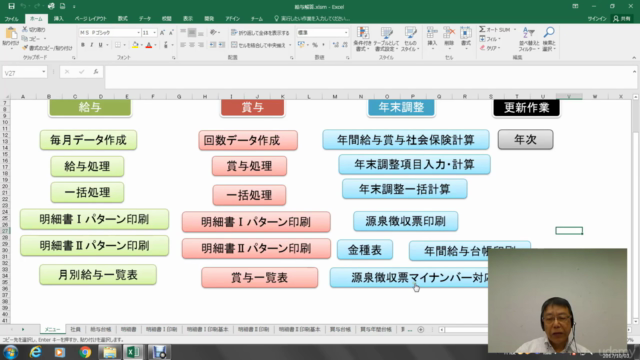Click decrease indent icon
640x360 pixels.
point(213,45)
